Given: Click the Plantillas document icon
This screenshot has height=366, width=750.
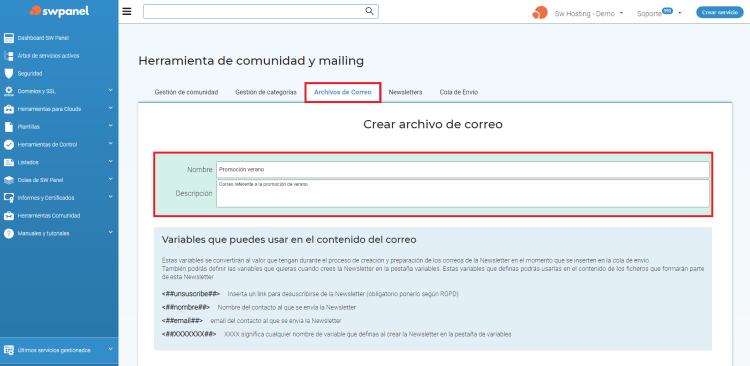Looking at the screenshot, I should 9,127.
